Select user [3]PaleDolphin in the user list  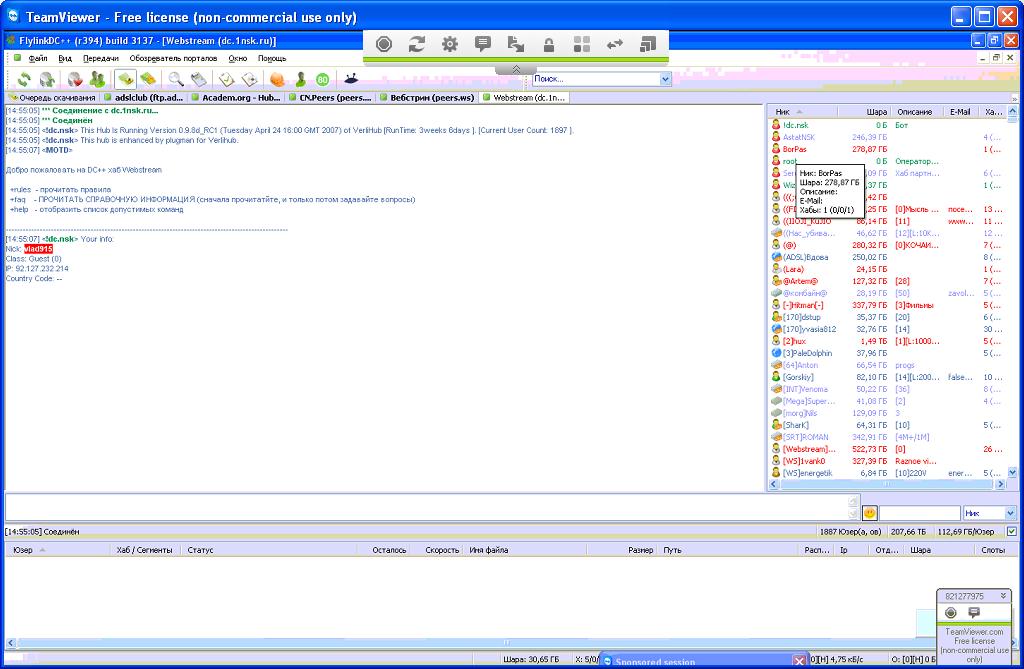pyautogui.click(x=807, y=353)
